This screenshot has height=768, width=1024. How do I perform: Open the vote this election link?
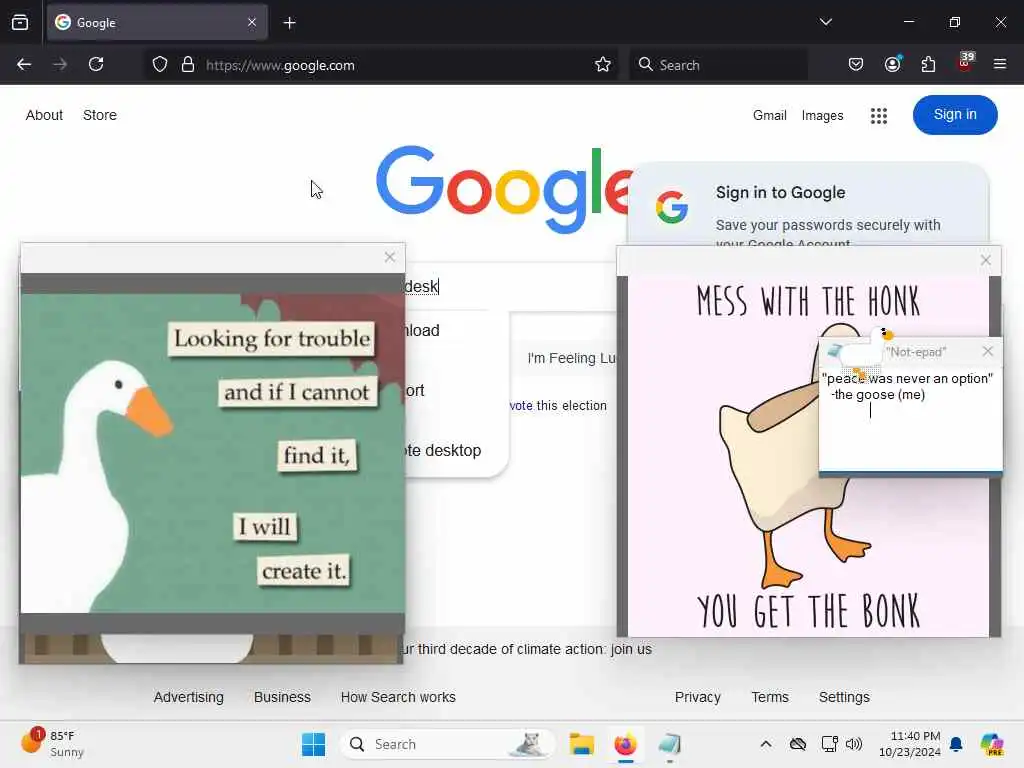pos(558,406)
